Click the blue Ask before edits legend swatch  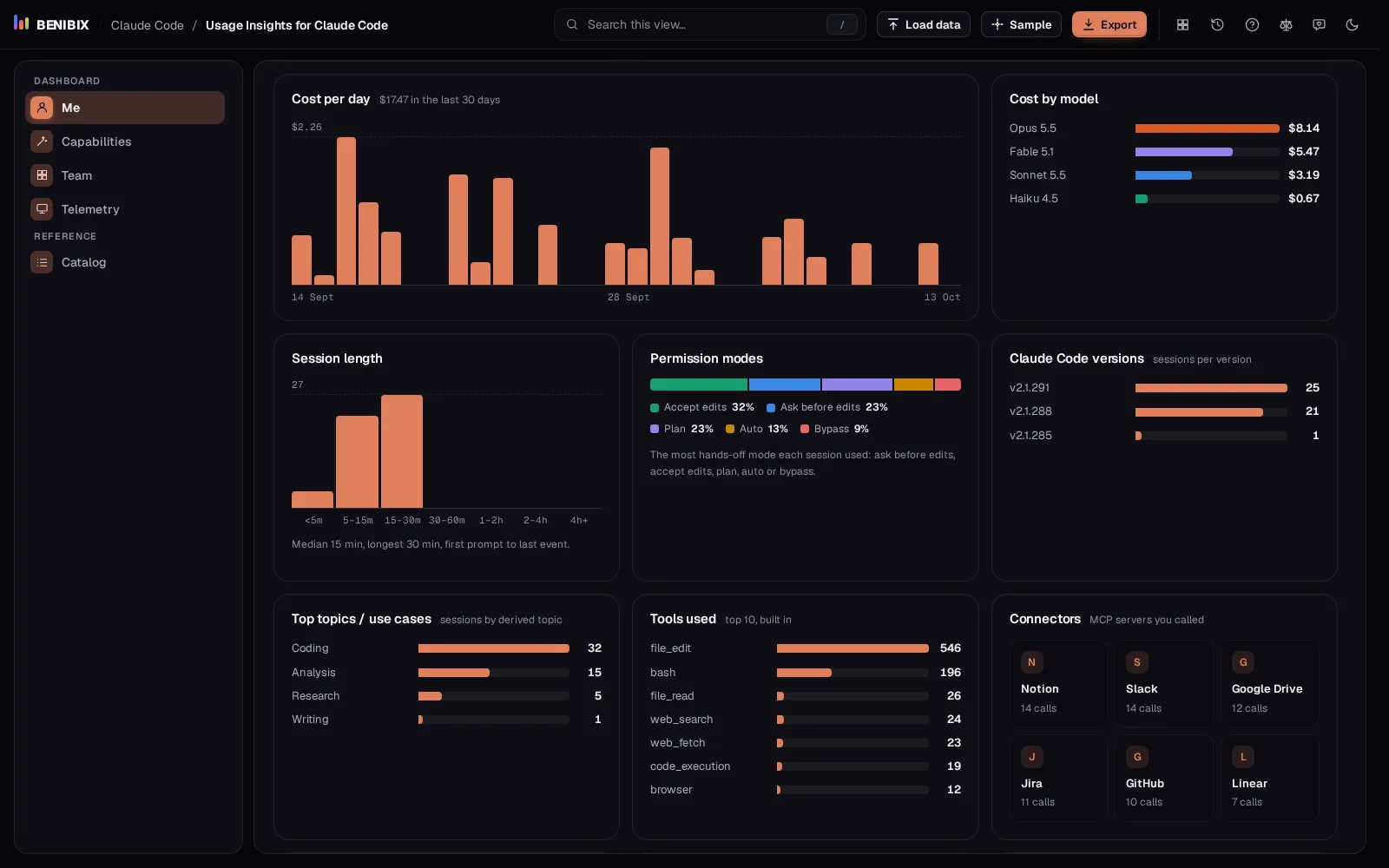click(771, 408)
